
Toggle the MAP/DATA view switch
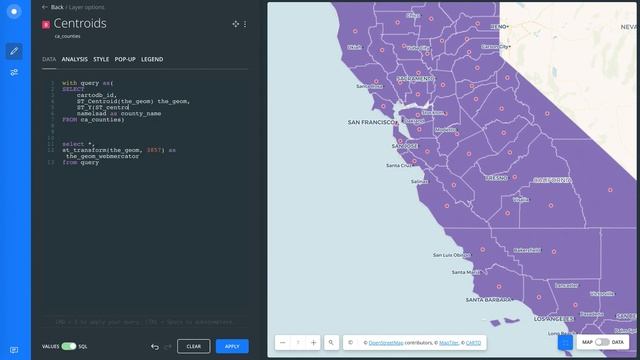click(x=602, y=342)
